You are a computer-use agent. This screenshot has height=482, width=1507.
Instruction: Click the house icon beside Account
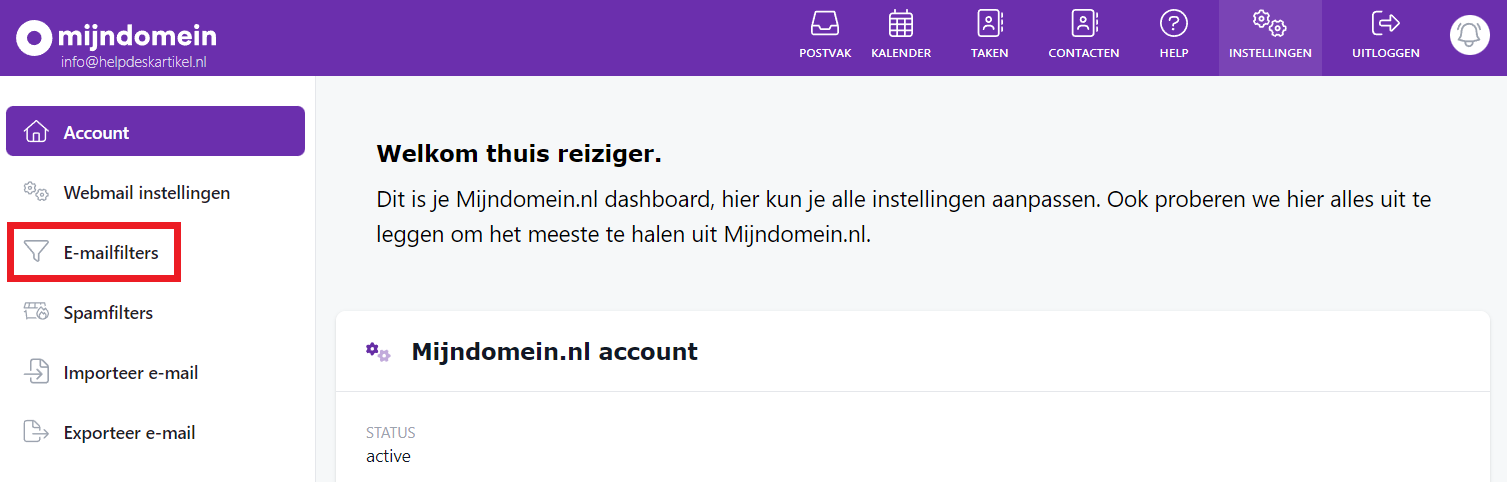pyautogui.click(x=36, y=132)
